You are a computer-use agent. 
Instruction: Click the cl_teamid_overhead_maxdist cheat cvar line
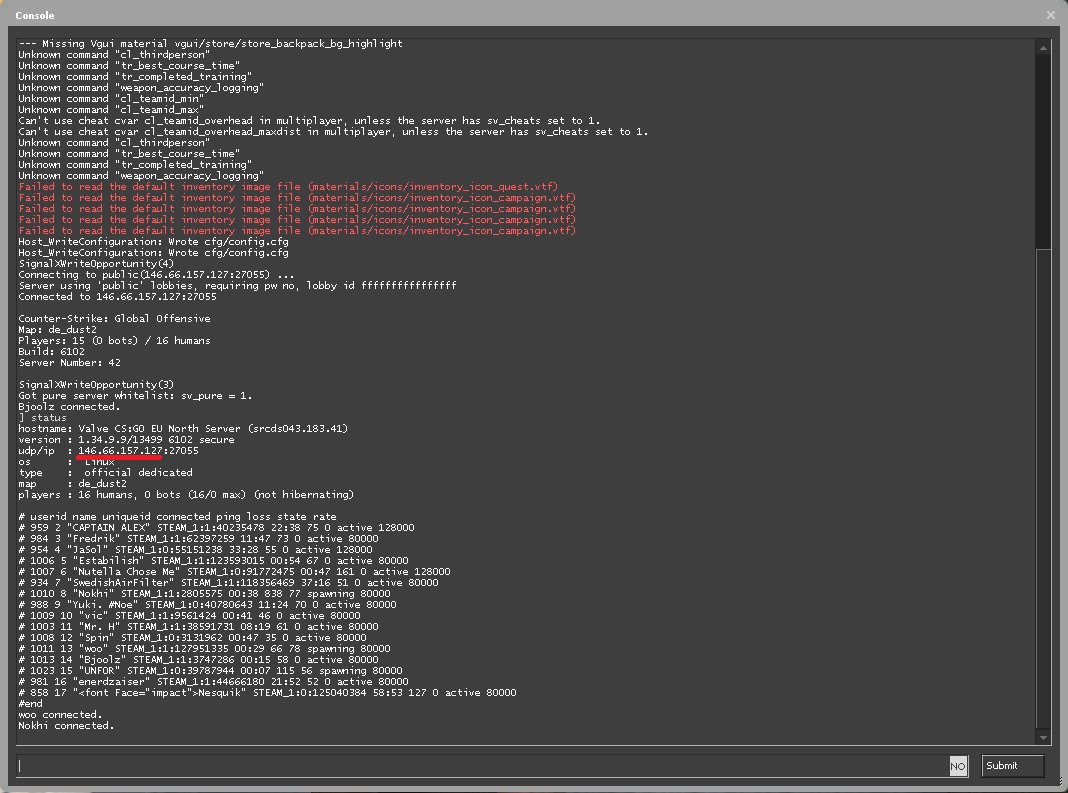(333, 131)
